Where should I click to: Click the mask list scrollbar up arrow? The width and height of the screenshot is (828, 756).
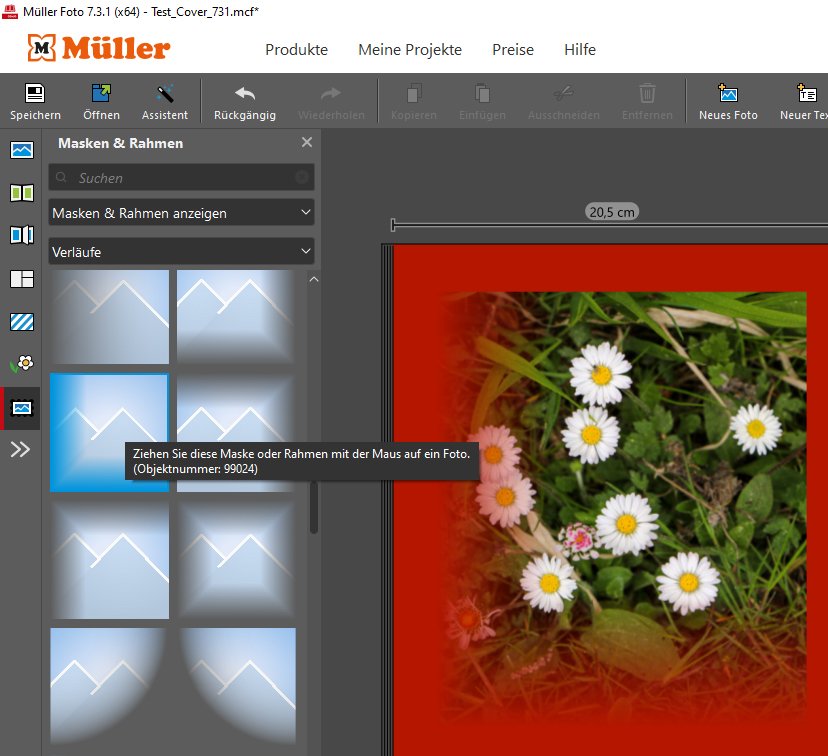pos(314,280)
